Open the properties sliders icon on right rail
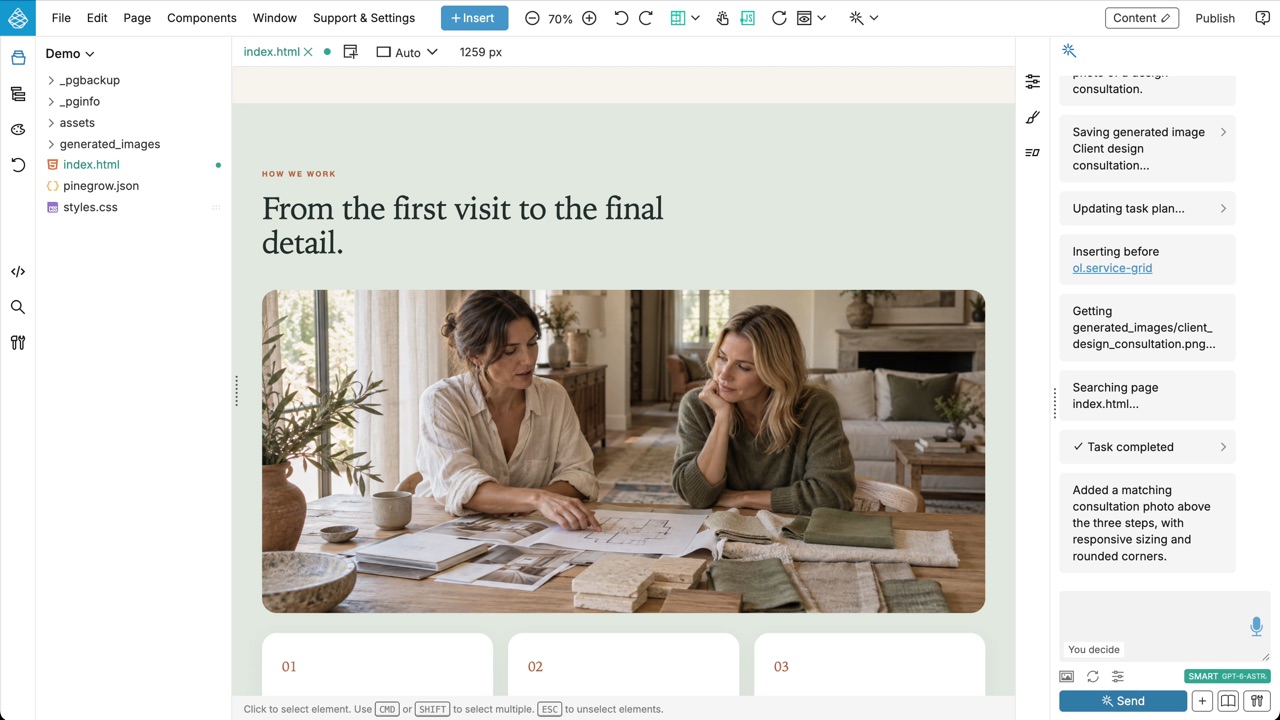The height and width of the screenshot is (720, 1280). [x=1033, y=81]
